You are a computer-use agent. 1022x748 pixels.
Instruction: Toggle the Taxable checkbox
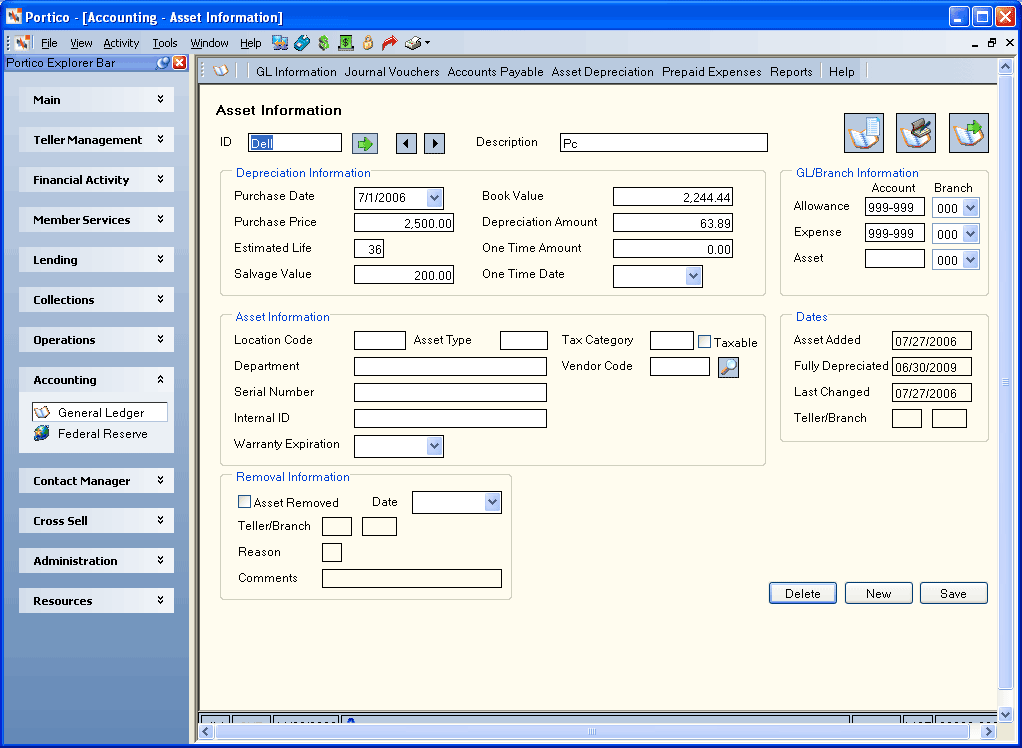pyautogui.click(x=704, y=341)
